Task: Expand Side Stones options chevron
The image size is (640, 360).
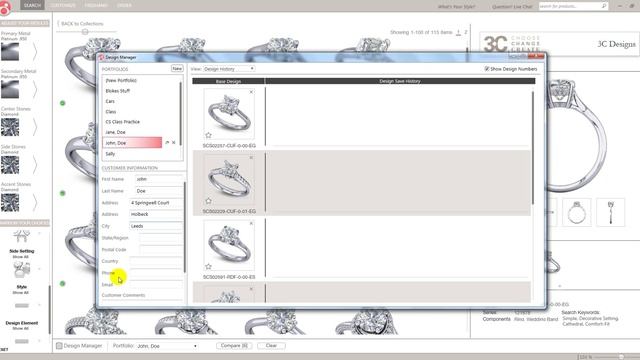Action: pos(34,164)
